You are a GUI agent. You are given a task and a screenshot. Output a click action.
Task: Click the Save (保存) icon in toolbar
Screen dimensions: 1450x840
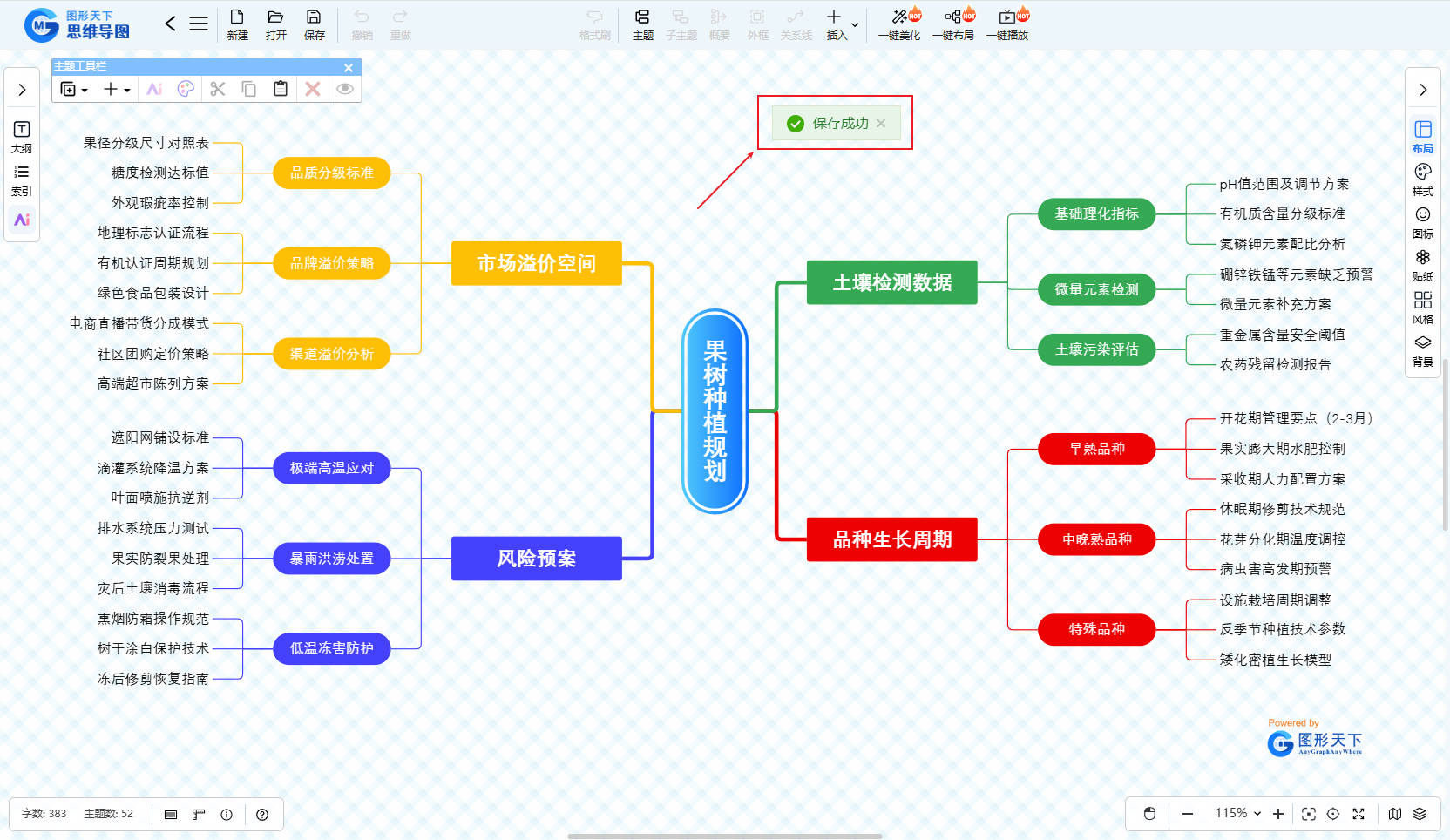click(314, 24)
